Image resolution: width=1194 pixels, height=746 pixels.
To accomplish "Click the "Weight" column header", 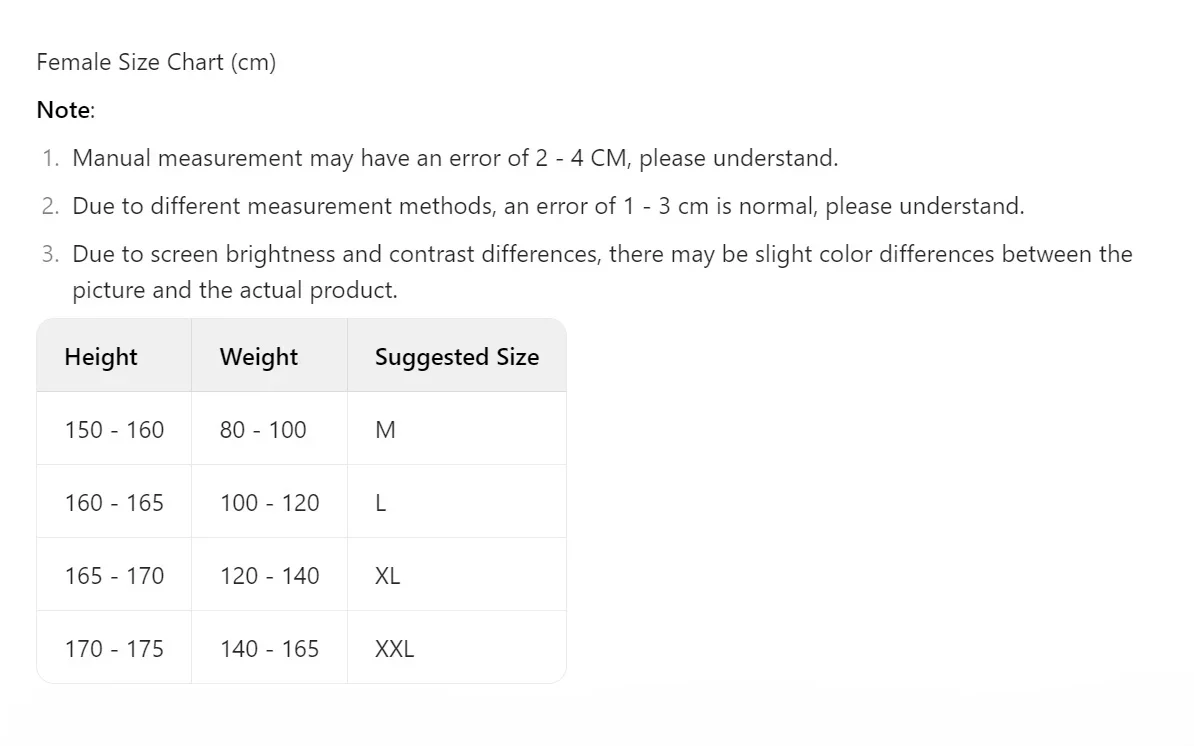I will point(259,357).
